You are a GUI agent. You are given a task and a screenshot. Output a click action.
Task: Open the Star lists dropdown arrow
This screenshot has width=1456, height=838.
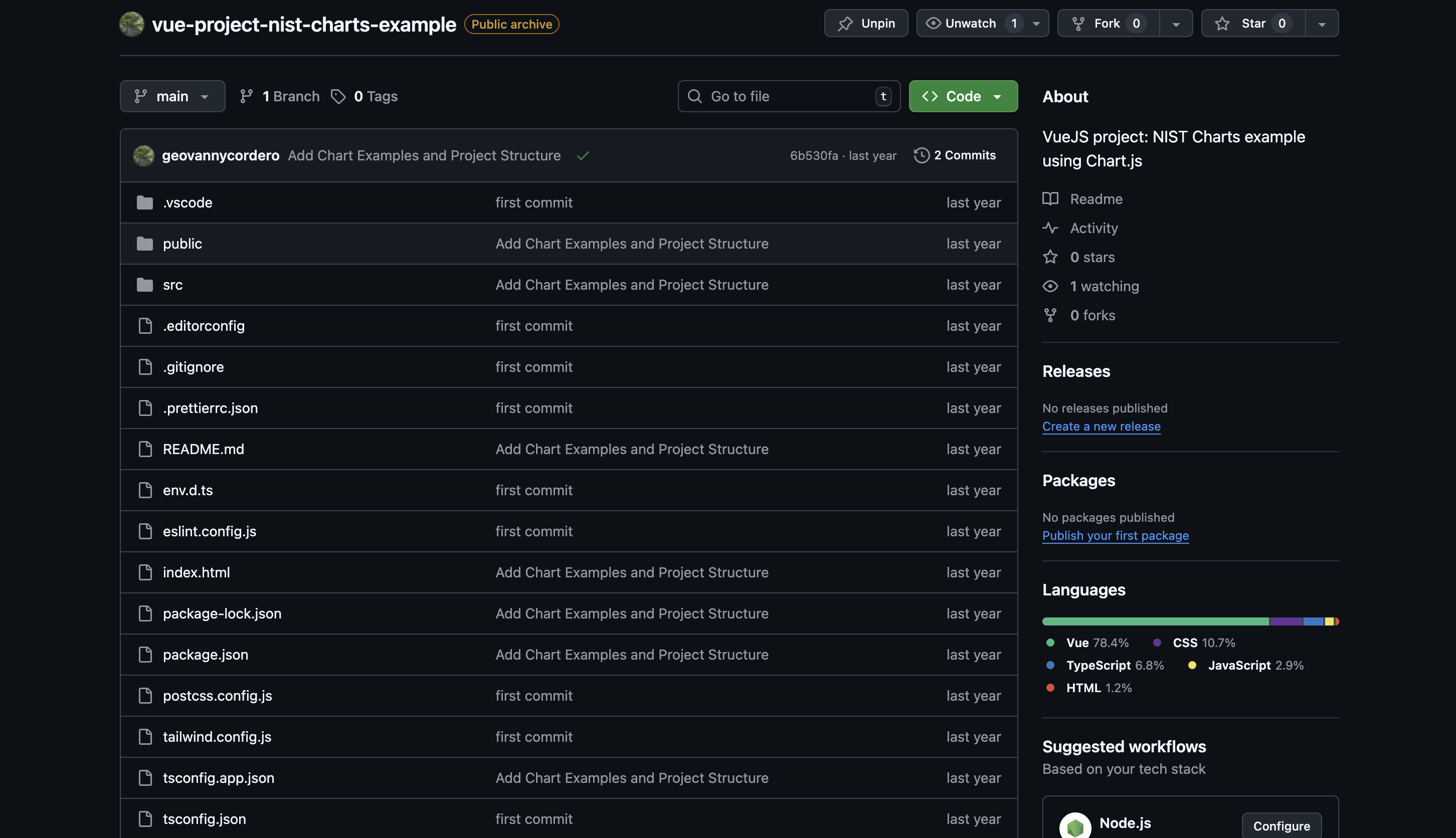coord(1322,24)
